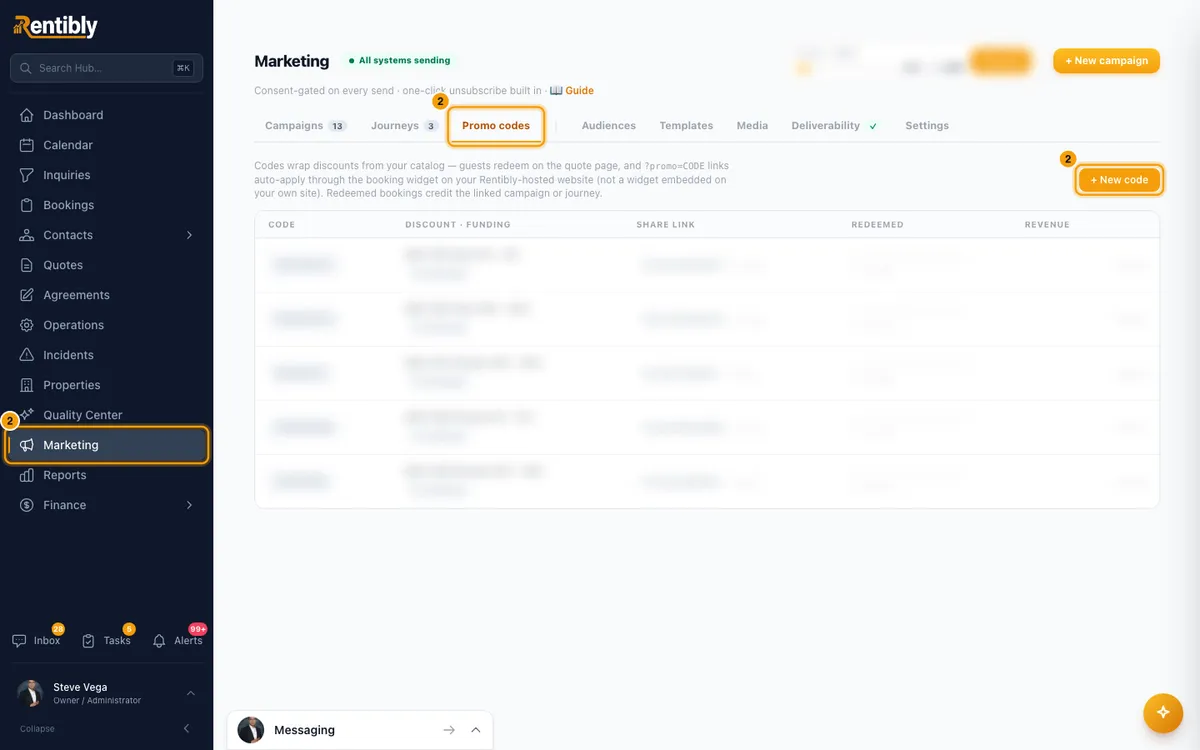
Task: Open Bookings from sidebar
Action: point(106,205)
